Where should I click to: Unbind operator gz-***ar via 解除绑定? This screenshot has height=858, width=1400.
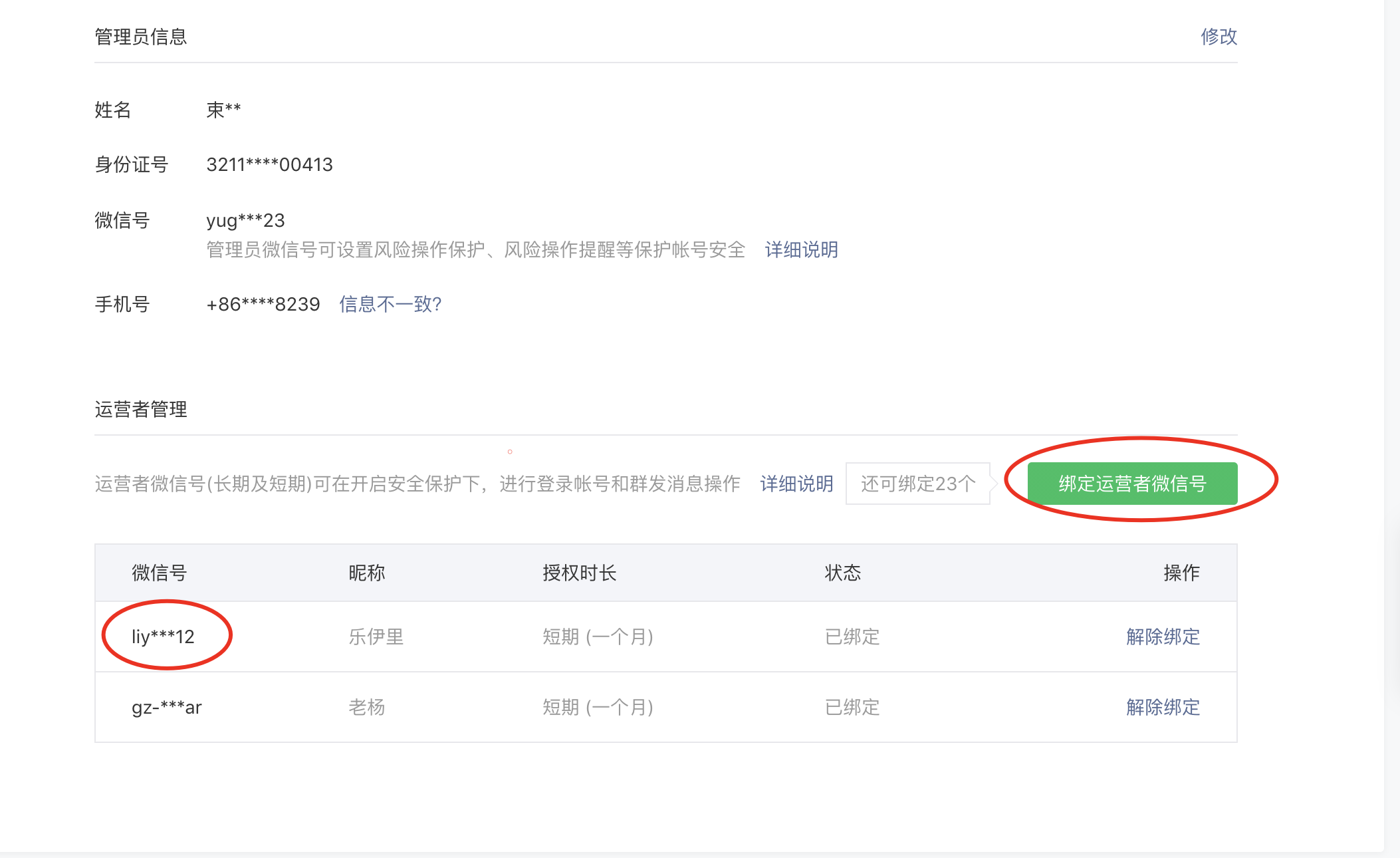[1163, 707]
